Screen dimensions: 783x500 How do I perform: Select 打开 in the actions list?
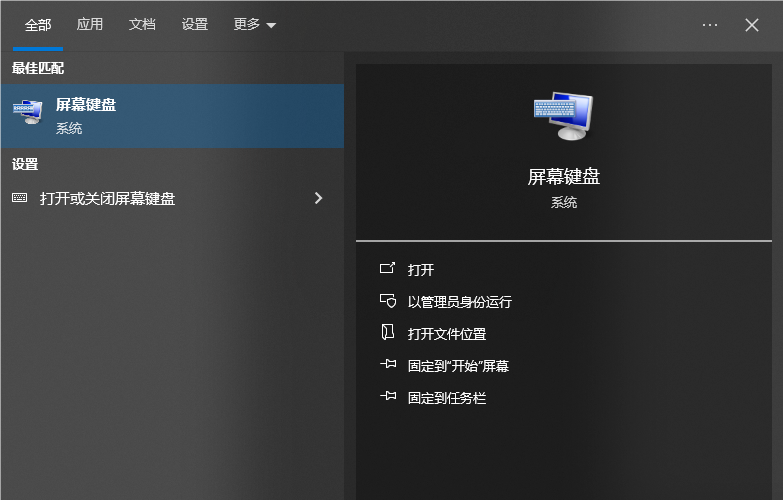[420, 270]
